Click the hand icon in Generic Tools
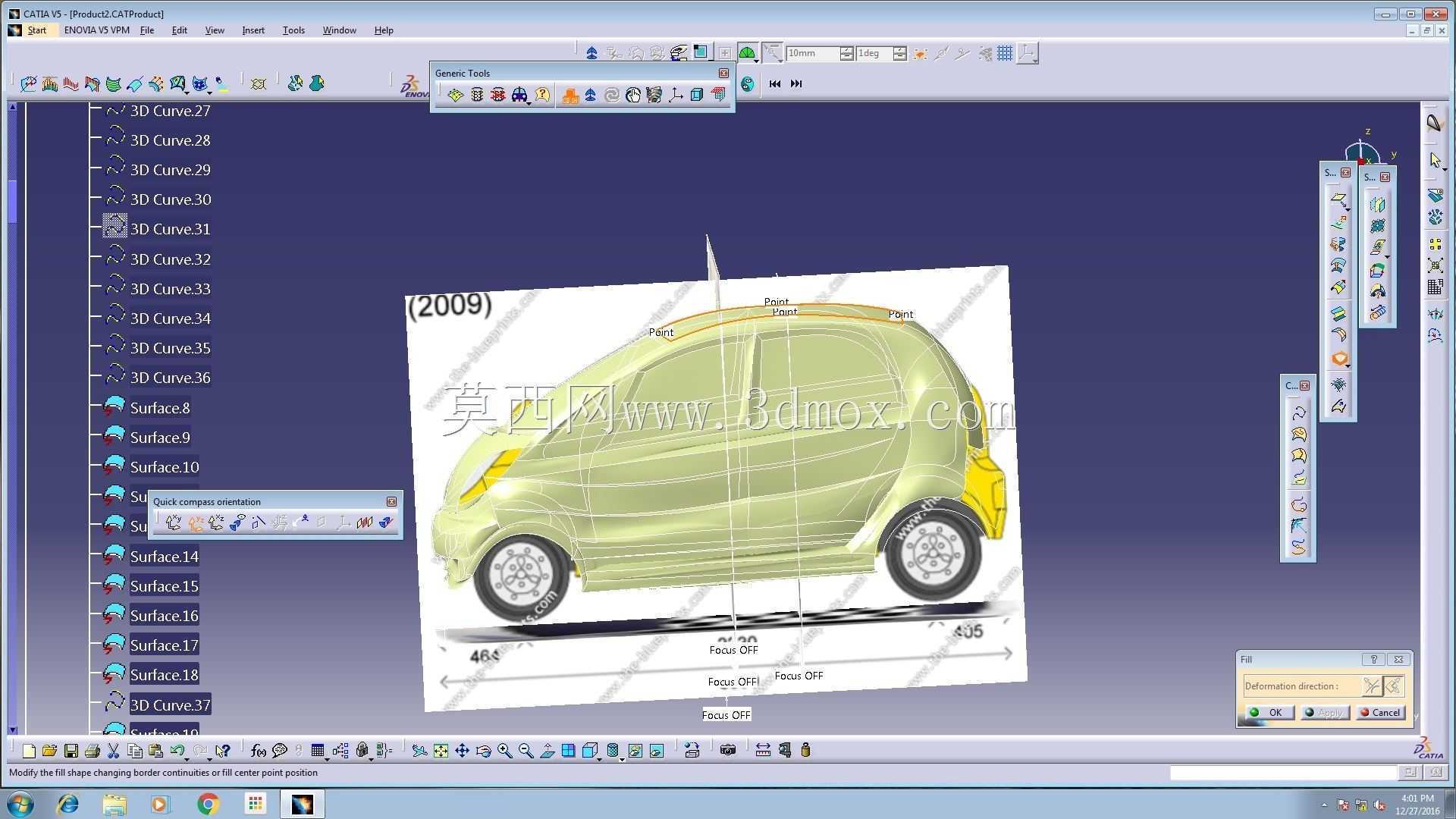The image size is (1456, 819). click(x=632, y=95)
